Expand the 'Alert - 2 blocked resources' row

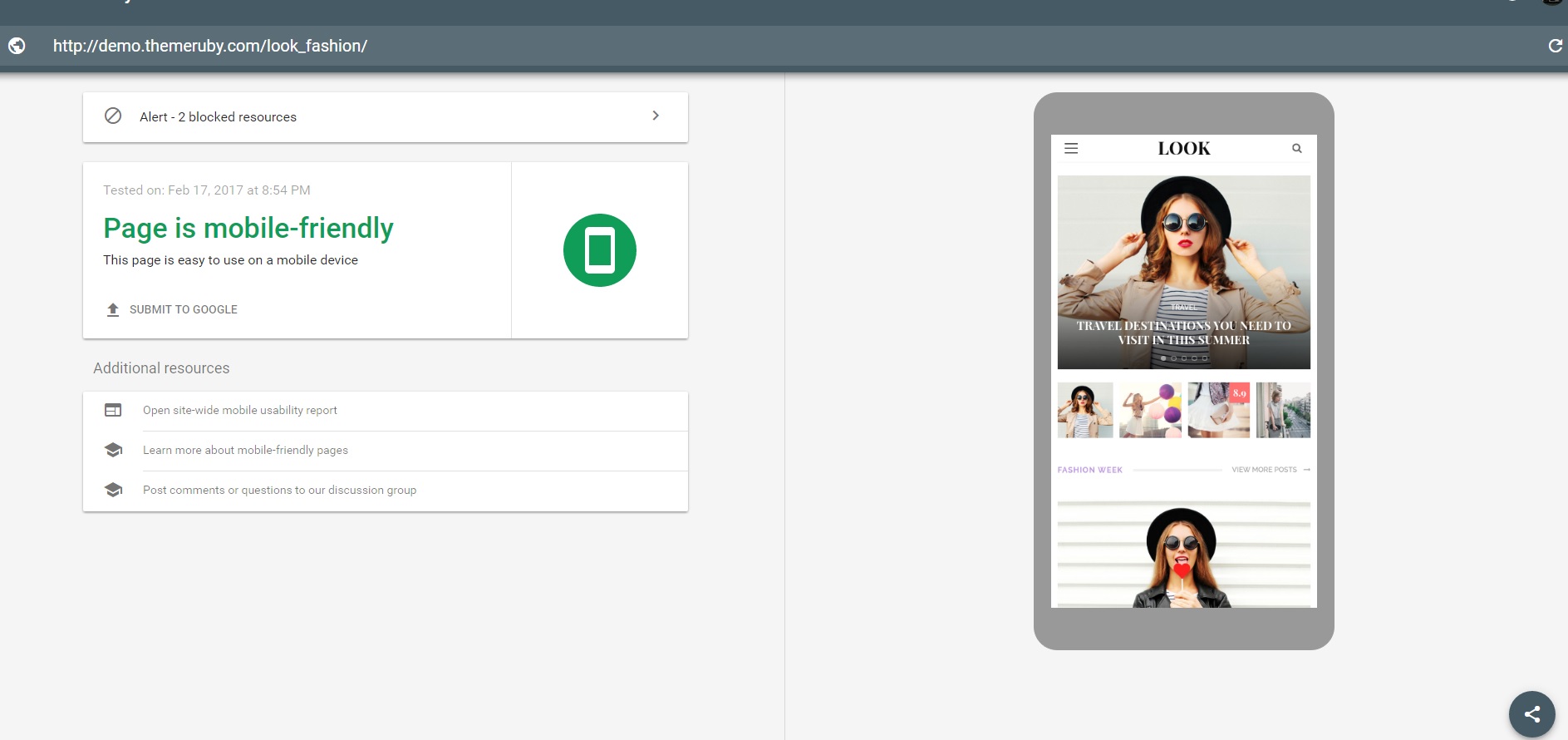pyautogui.click(x=385, y=117)
